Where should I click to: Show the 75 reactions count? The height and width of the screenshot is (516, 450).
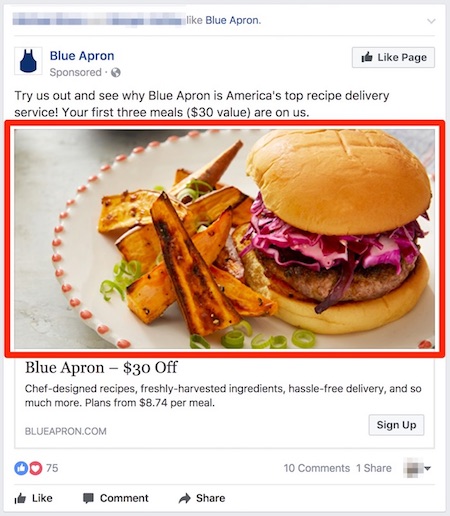pyautogui.click(x=52, y=468)
